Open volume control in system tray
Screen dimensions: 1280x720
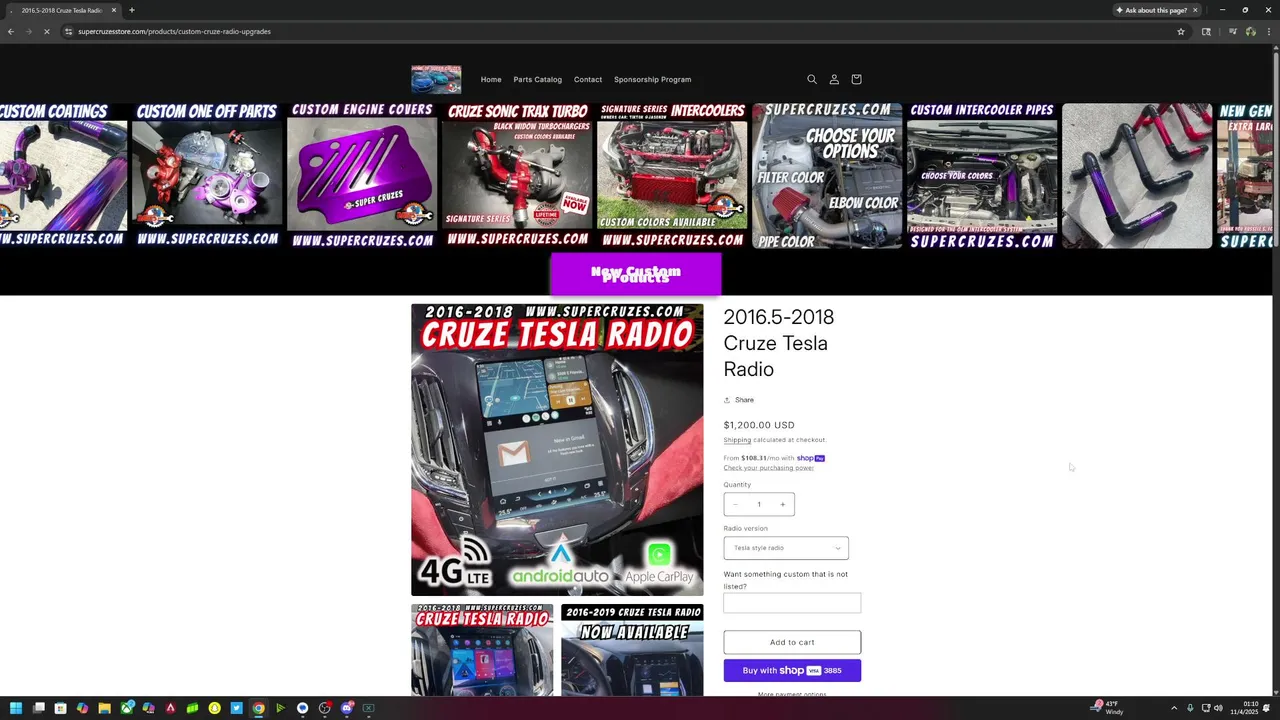click(x=1218, y=708)
